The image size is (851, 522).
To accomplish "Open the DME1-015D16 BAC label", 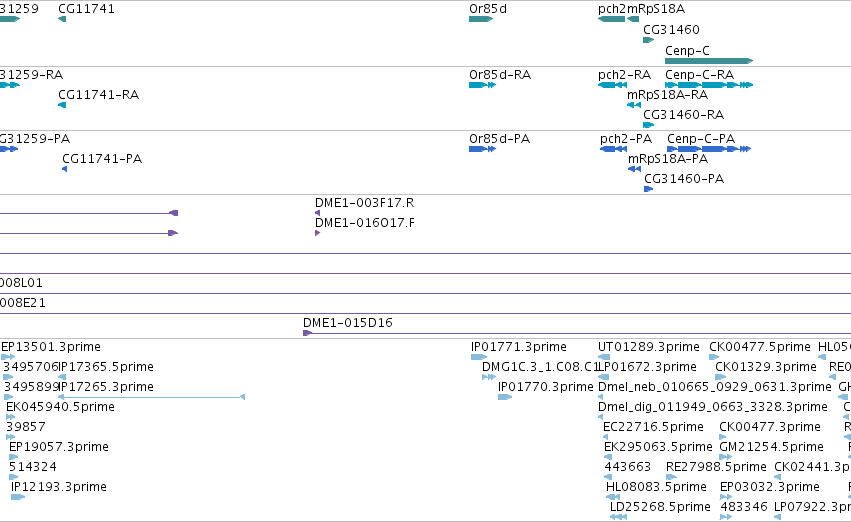I will click(347, 322).
